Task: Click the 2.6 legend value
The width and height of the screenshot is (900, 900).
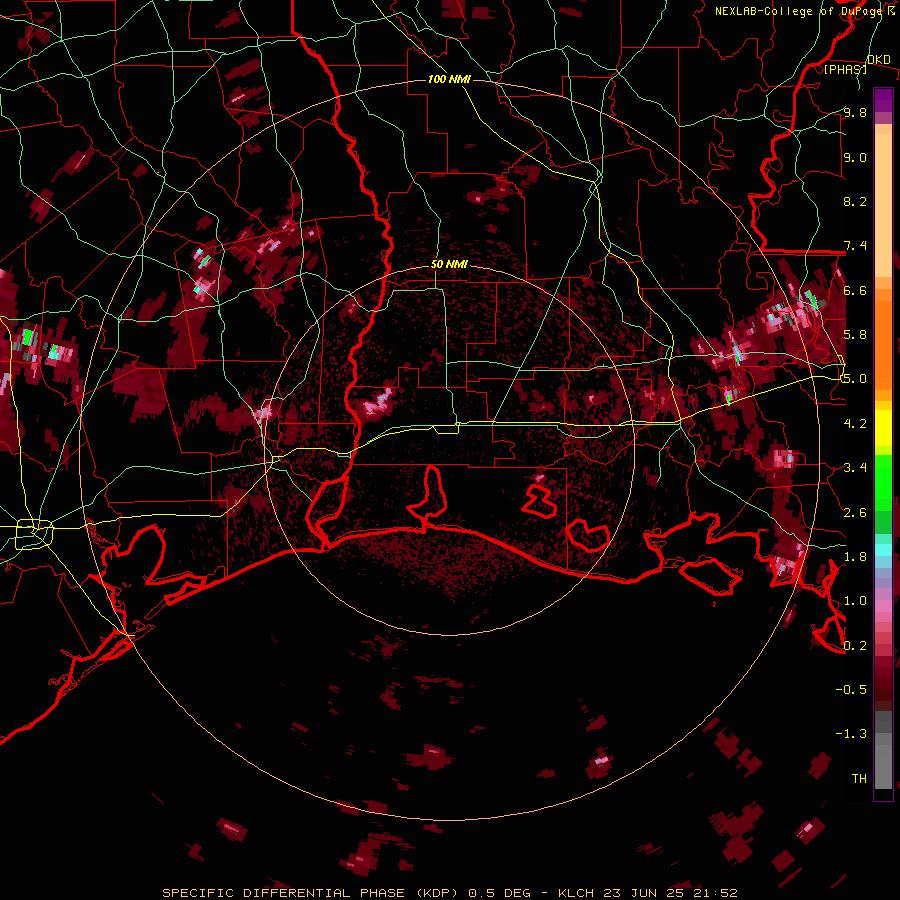Action: [x=855, y=513]
